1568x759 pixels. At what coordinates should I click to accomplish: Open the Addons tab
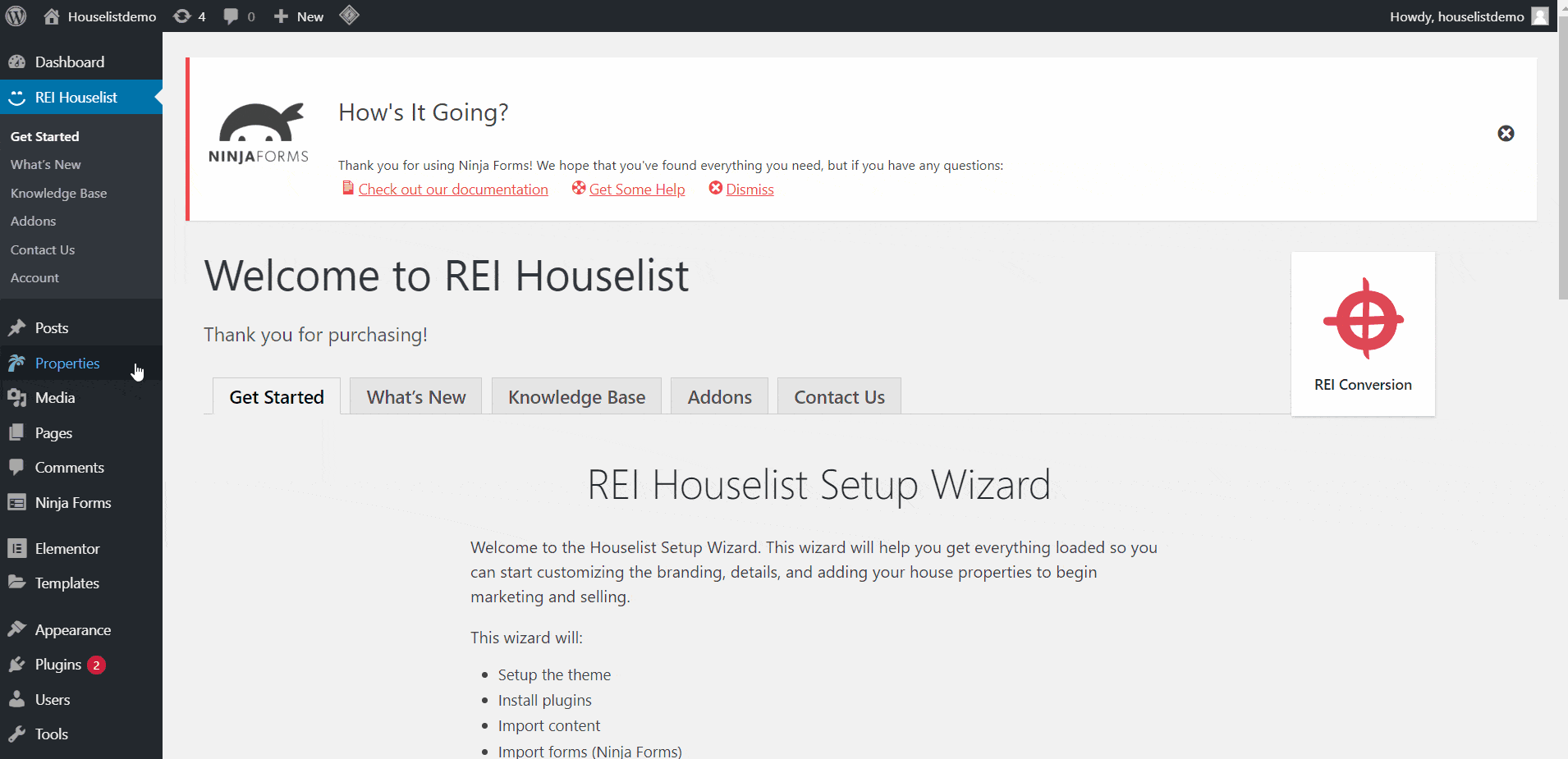click(719, 396)
